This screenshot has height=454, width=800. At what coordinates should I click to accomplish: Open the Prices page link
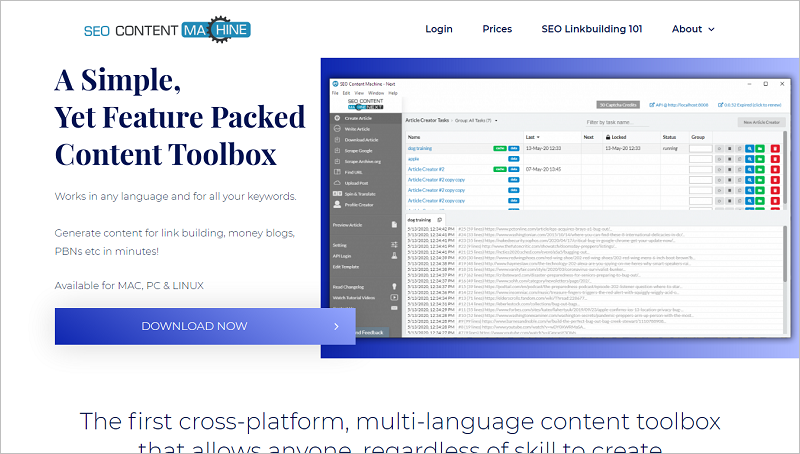coord(497,29)
